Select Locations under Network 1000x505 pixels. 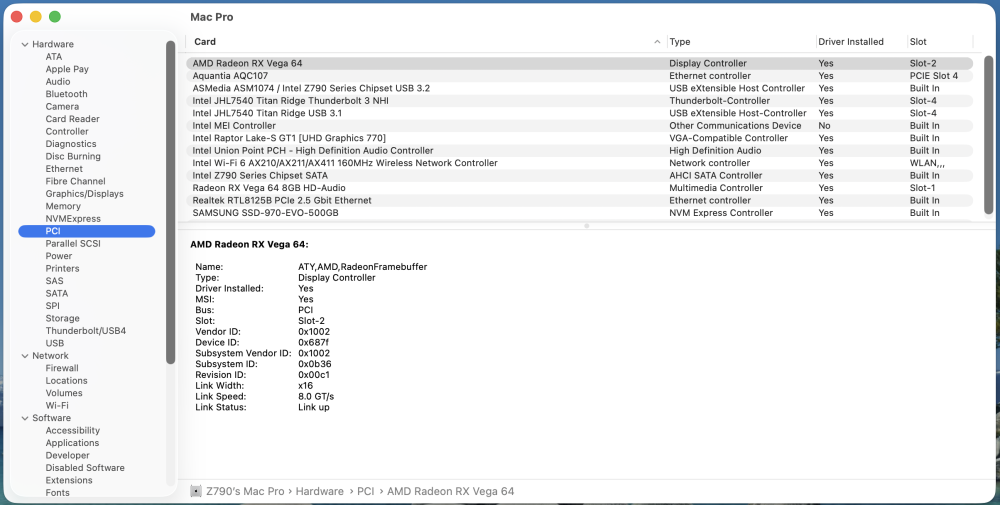tap(66, 381)
